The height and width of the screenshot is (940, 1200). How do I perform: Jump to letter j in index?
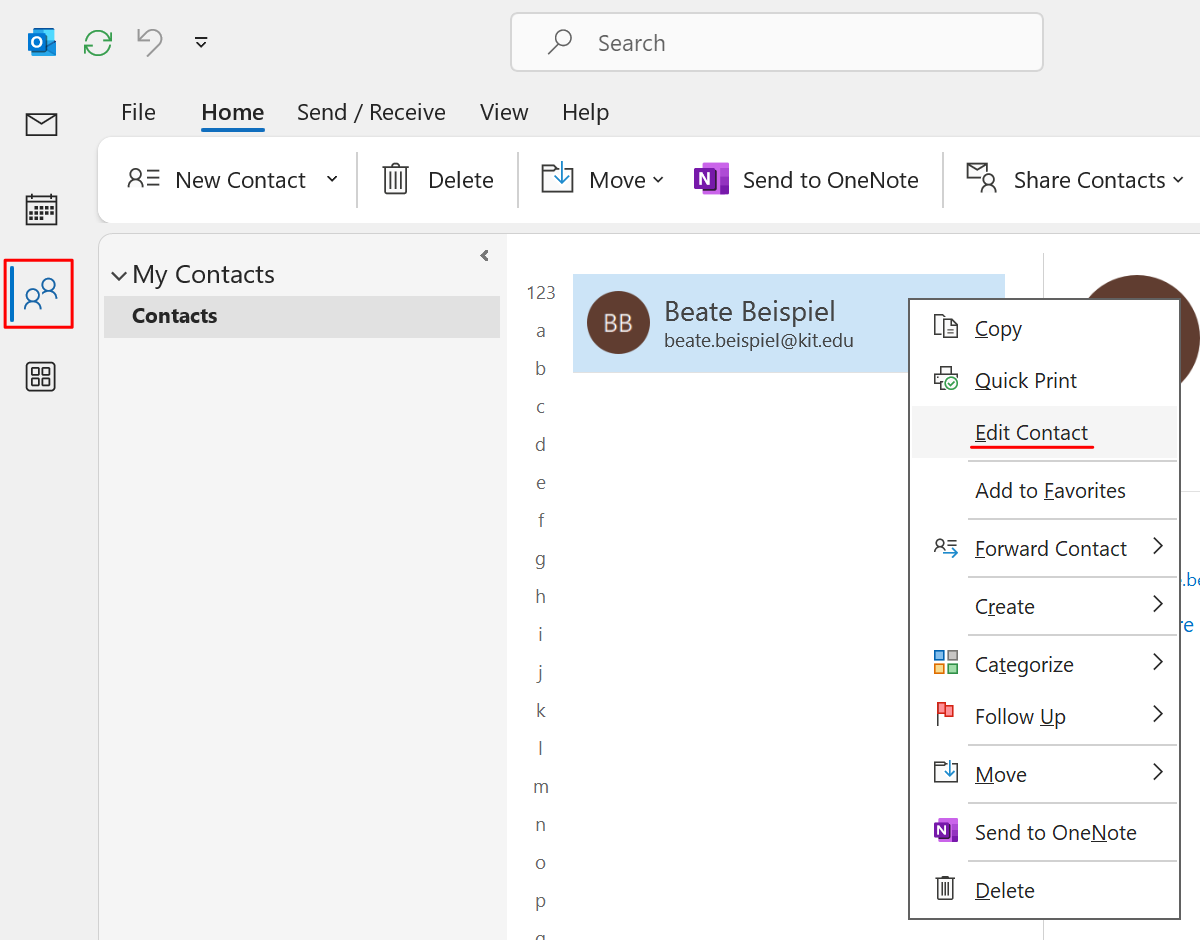541,673
